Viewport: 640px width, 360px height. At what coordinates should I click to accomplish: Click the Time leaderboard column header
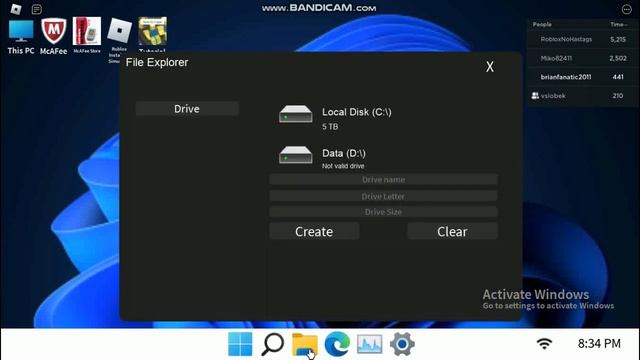(618, 24)
